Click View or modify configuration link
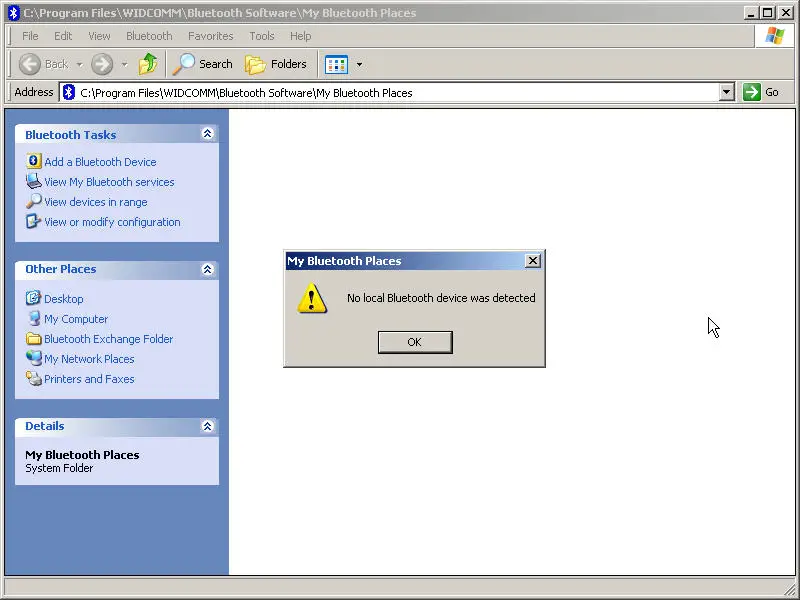Viewport: 800px width, 600px height. [112, 222]
